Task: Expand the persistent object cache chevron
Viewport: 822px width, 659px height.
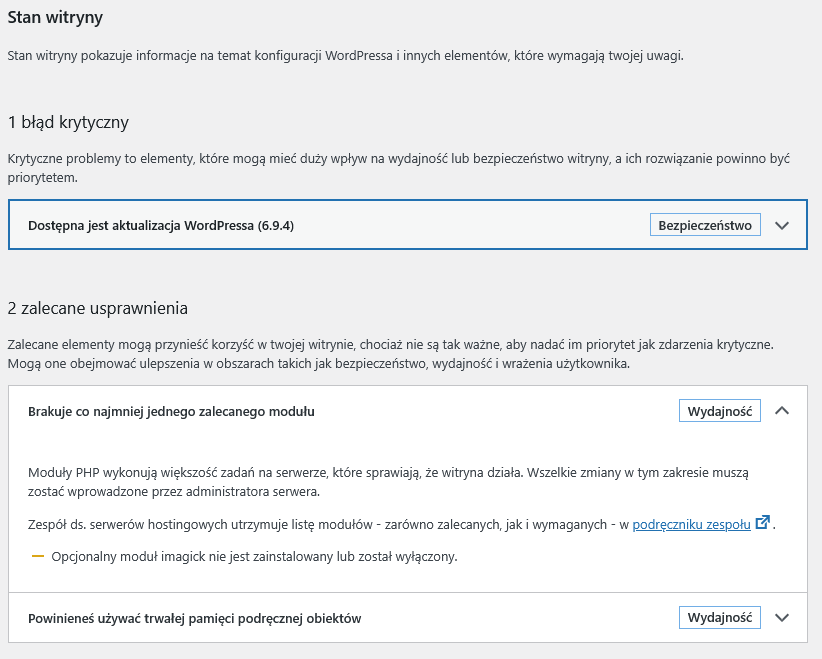Action: click(x=782, y=618)
